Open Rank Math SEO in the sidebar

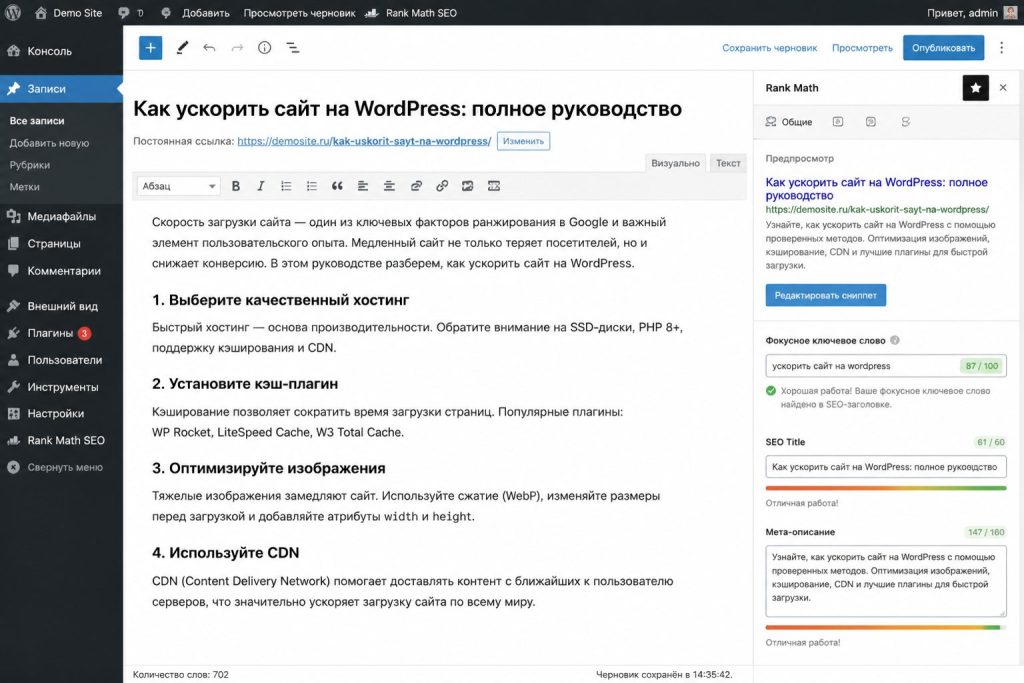(61, 440)
